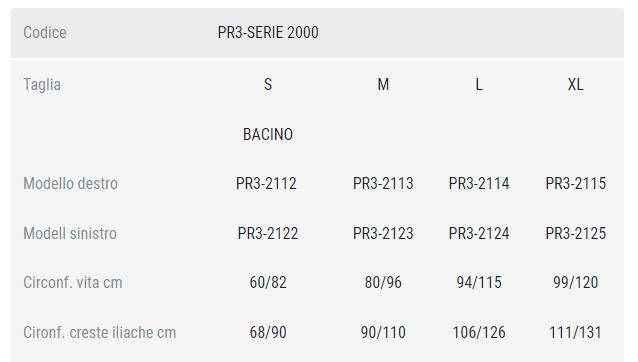Select the XL size column header
The image size is (638, 362).
[x=575, y=85]
